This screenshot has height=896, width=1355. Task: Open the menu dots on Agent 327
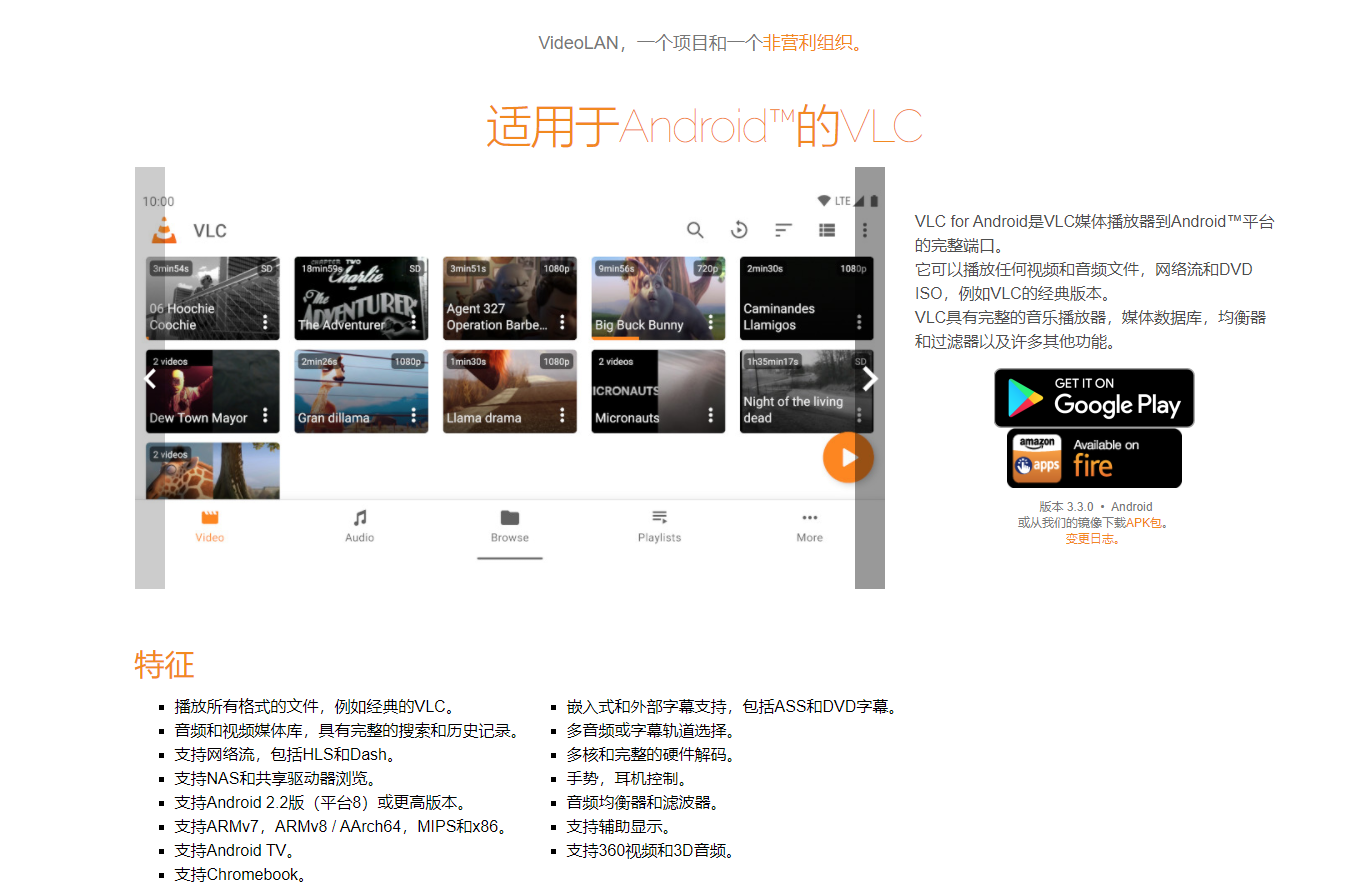point(563,322)
